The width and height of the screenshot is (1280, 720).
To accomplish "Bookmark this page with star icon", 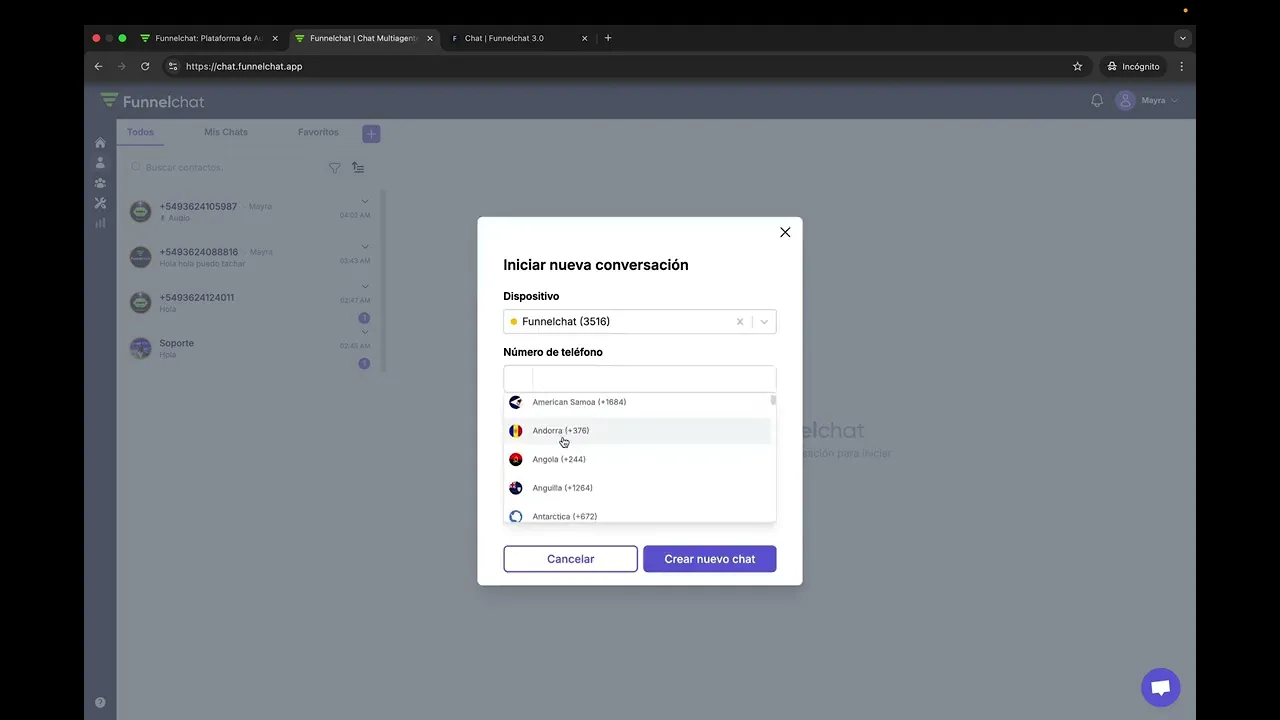I will click(x=1077, y=66).
